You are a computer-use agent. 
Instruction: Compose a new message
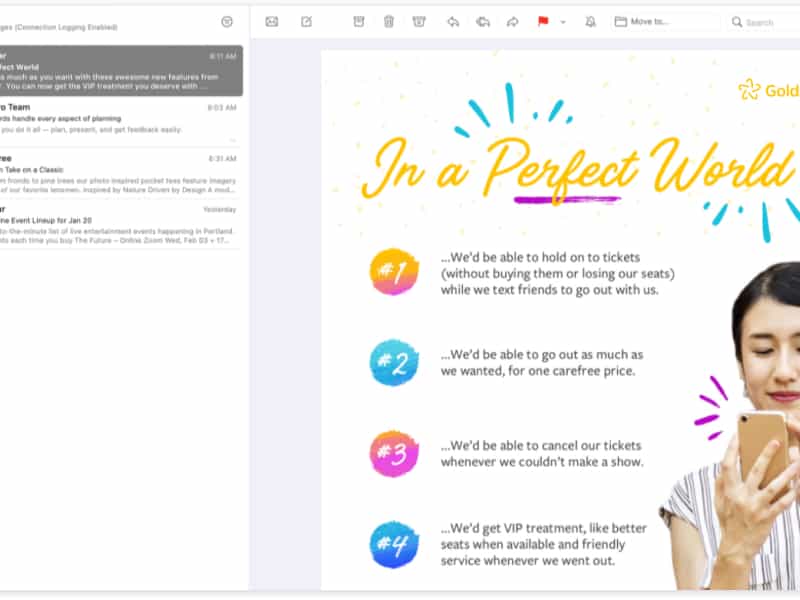tap(307, 21)
